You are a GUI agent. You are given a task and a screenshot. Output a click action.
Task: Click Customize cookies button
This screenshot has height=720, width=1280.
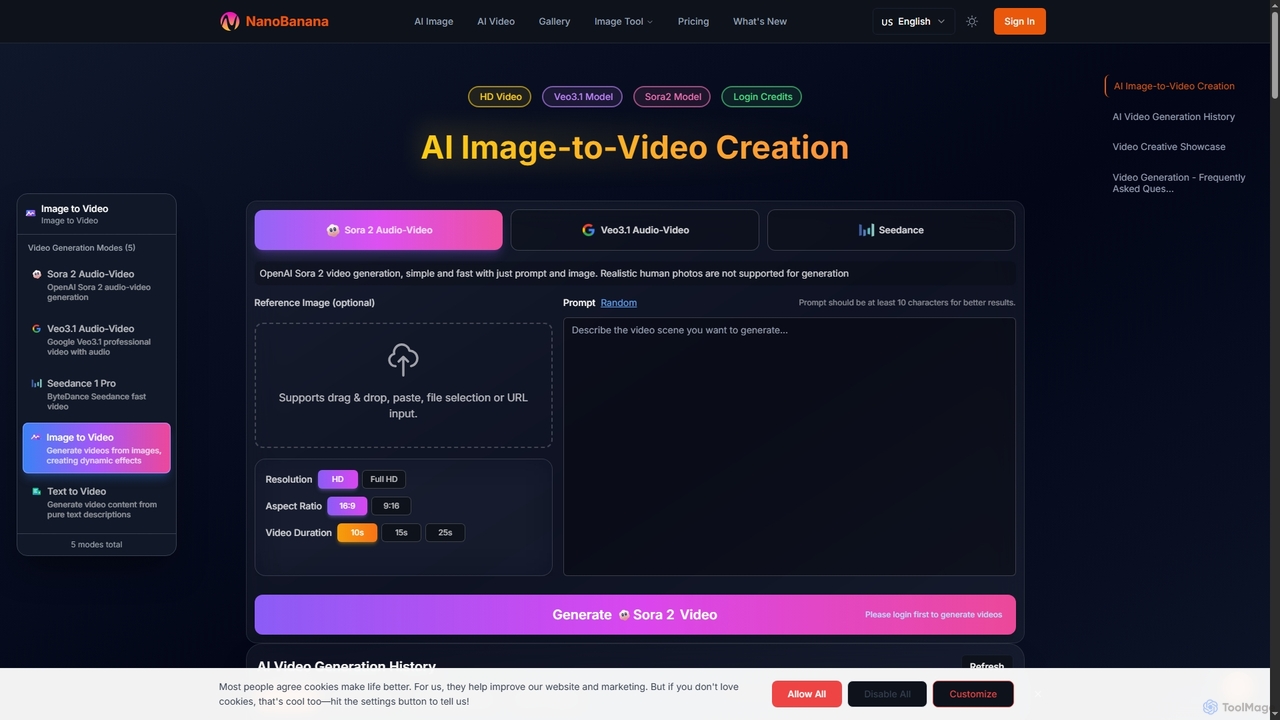coord(973,694)
